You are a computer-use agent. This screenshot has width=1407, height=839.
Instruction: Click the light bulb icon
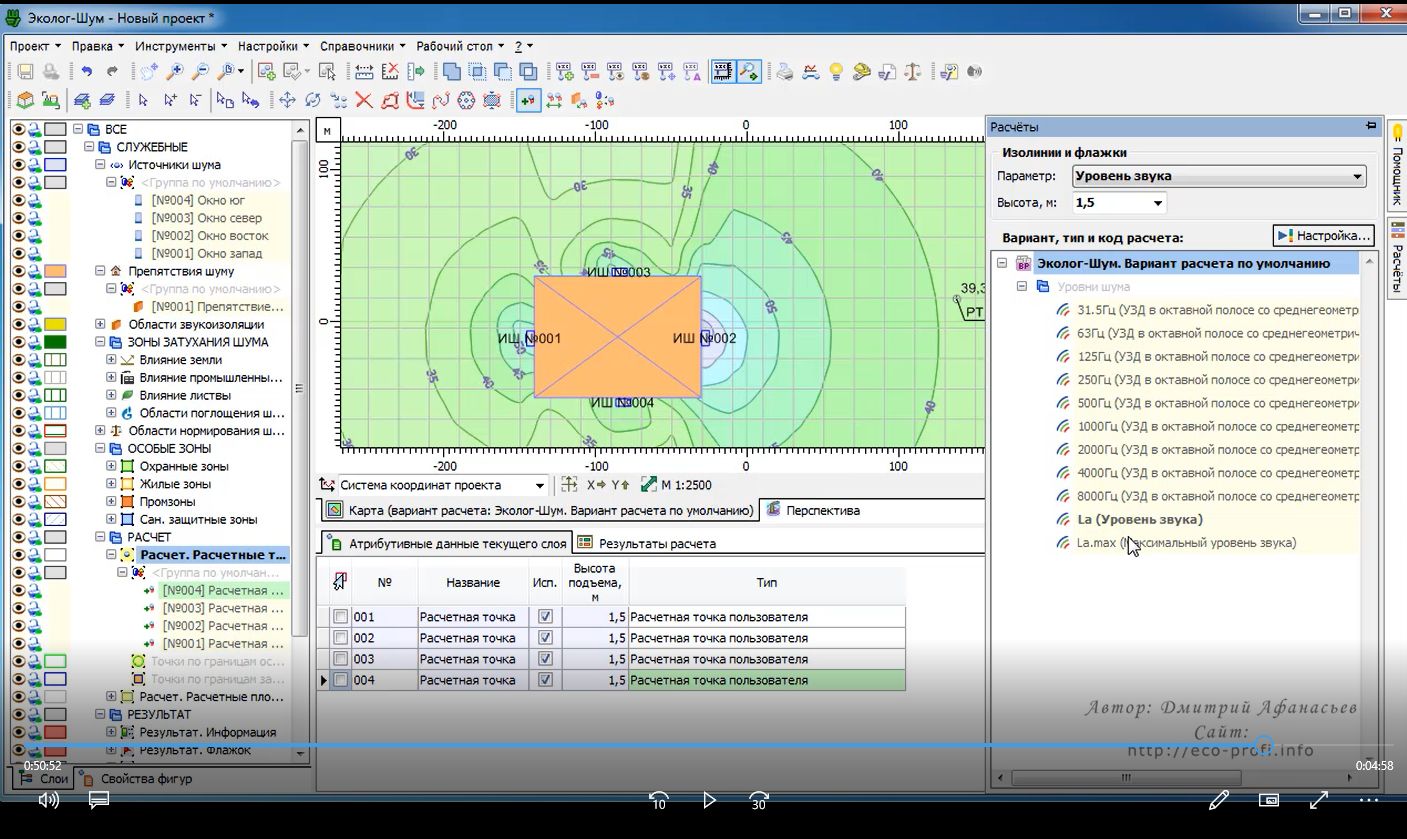tap(836, 72)
